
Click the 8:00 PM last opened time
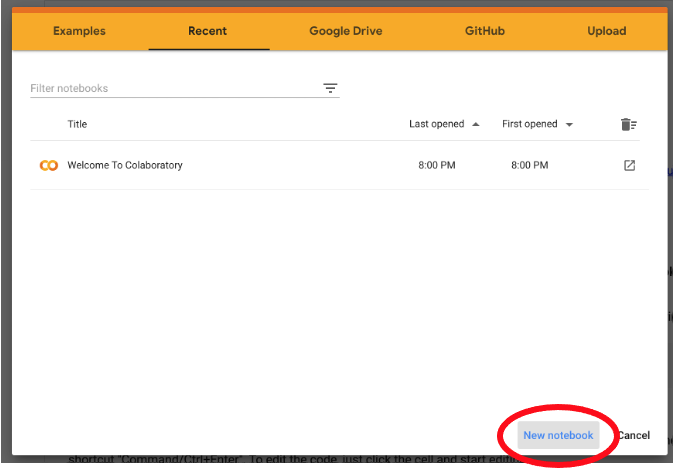[437, 165]
